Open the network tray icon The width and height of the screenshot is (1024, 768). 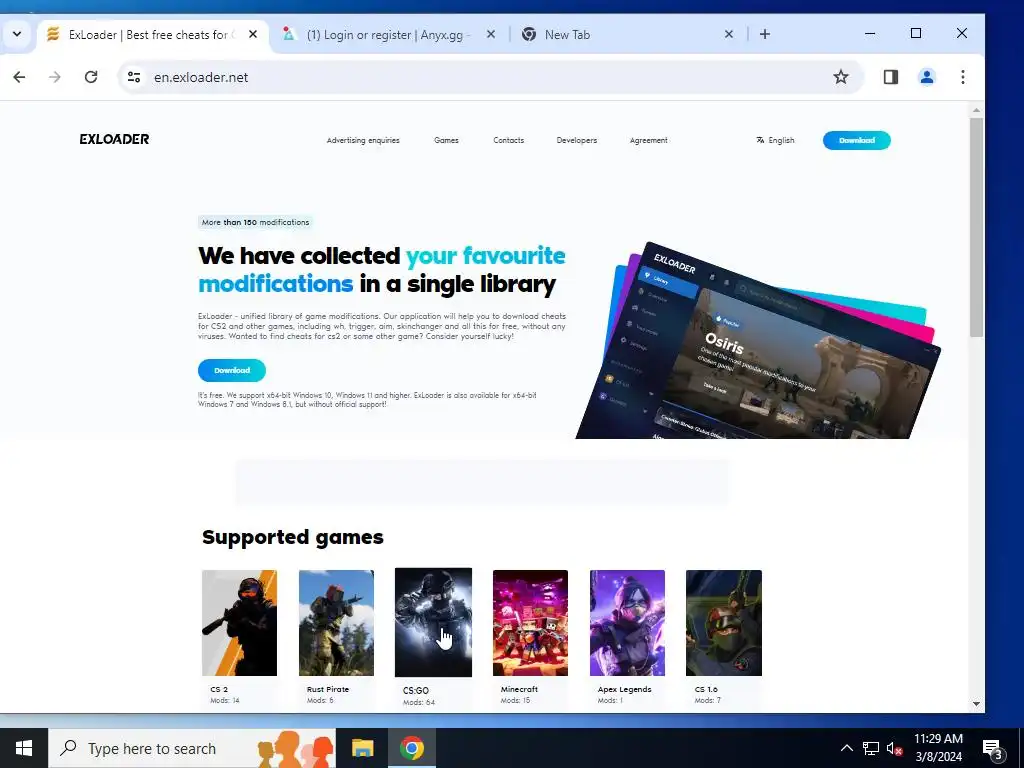pyautogui.click(x=871, y=748)
